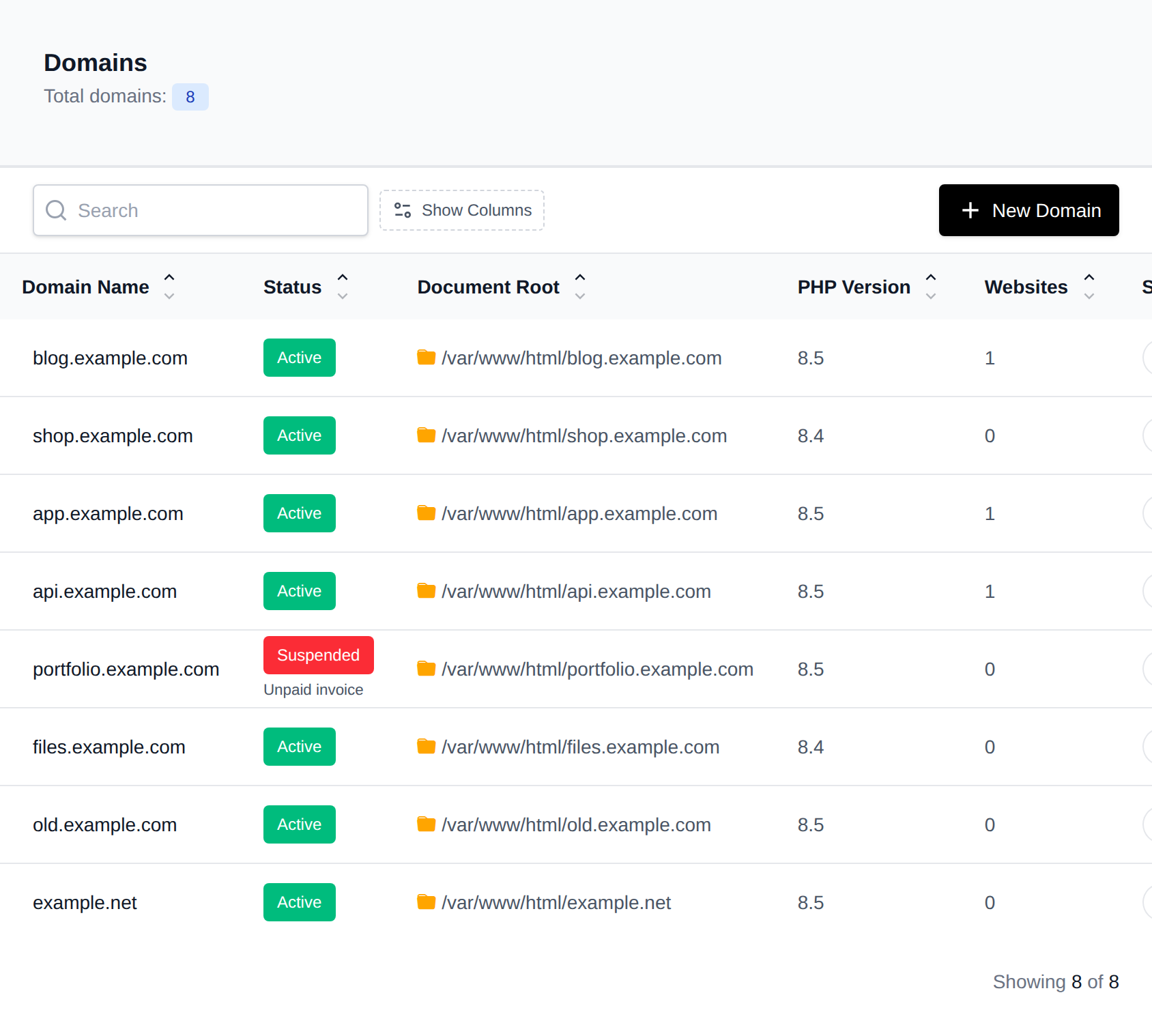The width and height of the screenshot is (1152, 1036).
Task: Click folder icon for files.example.com
Action: tap(427, 746)
